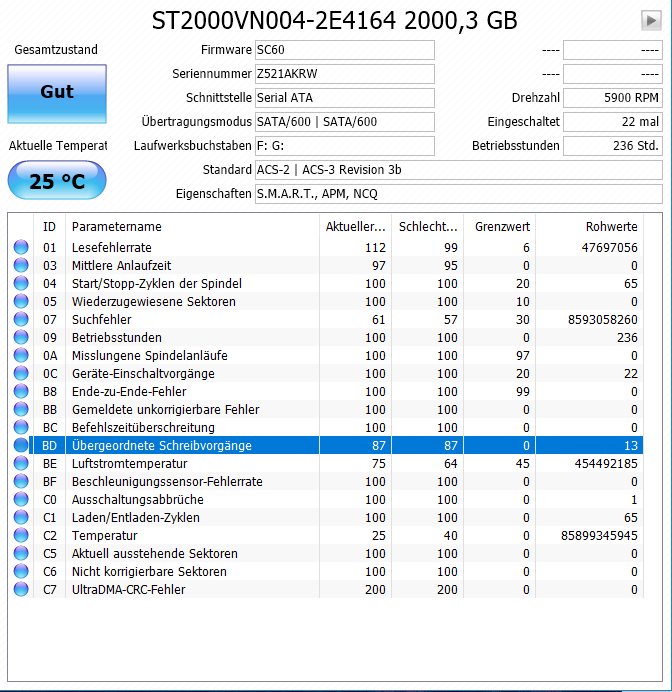Select Misslungene Spindelanläufe parameter name
672x692 pixels.
pos(150,356)
